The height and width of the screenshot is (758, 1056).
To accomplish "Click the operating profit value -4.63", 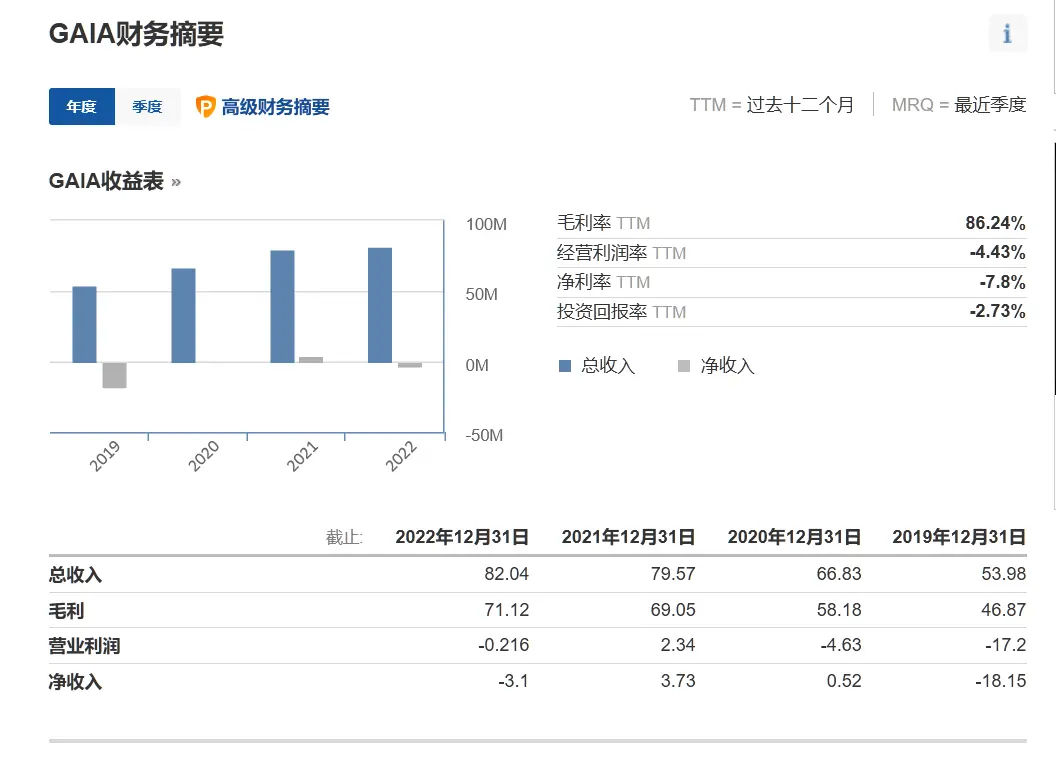I will [841, 645].
